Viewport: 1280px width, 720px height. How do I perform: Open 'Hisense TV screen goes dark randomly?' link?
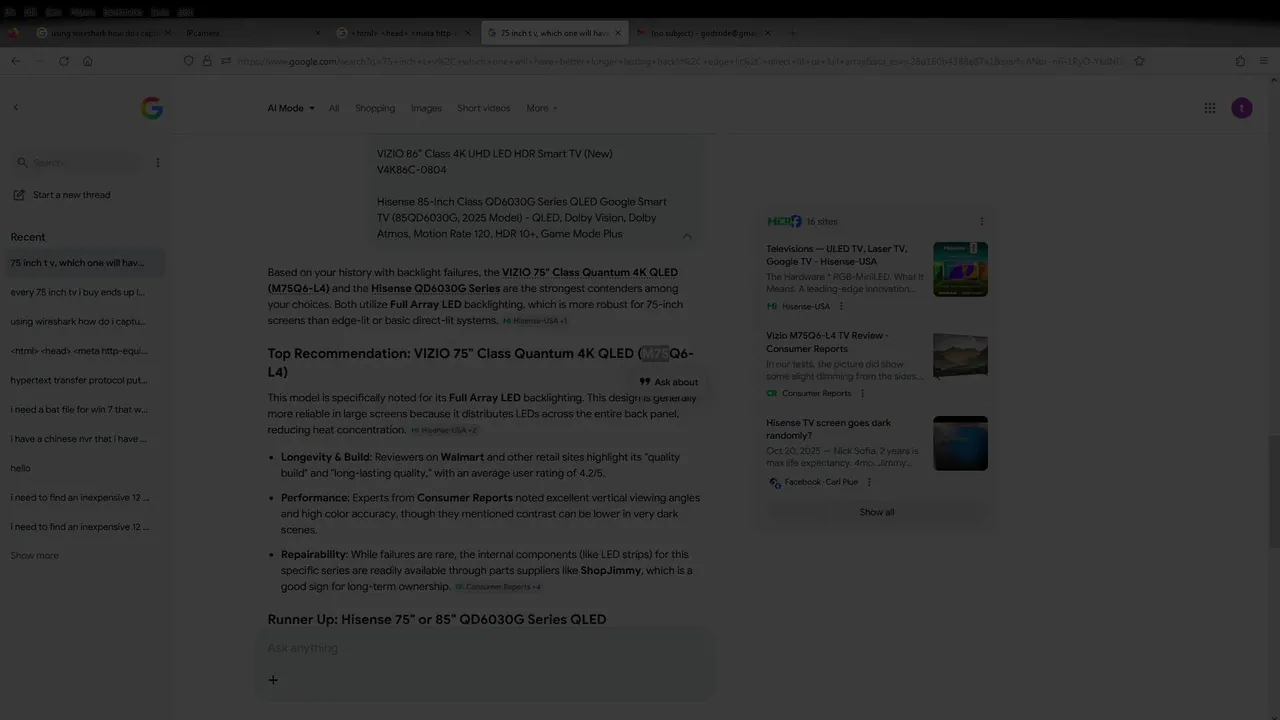click(829, 429)
